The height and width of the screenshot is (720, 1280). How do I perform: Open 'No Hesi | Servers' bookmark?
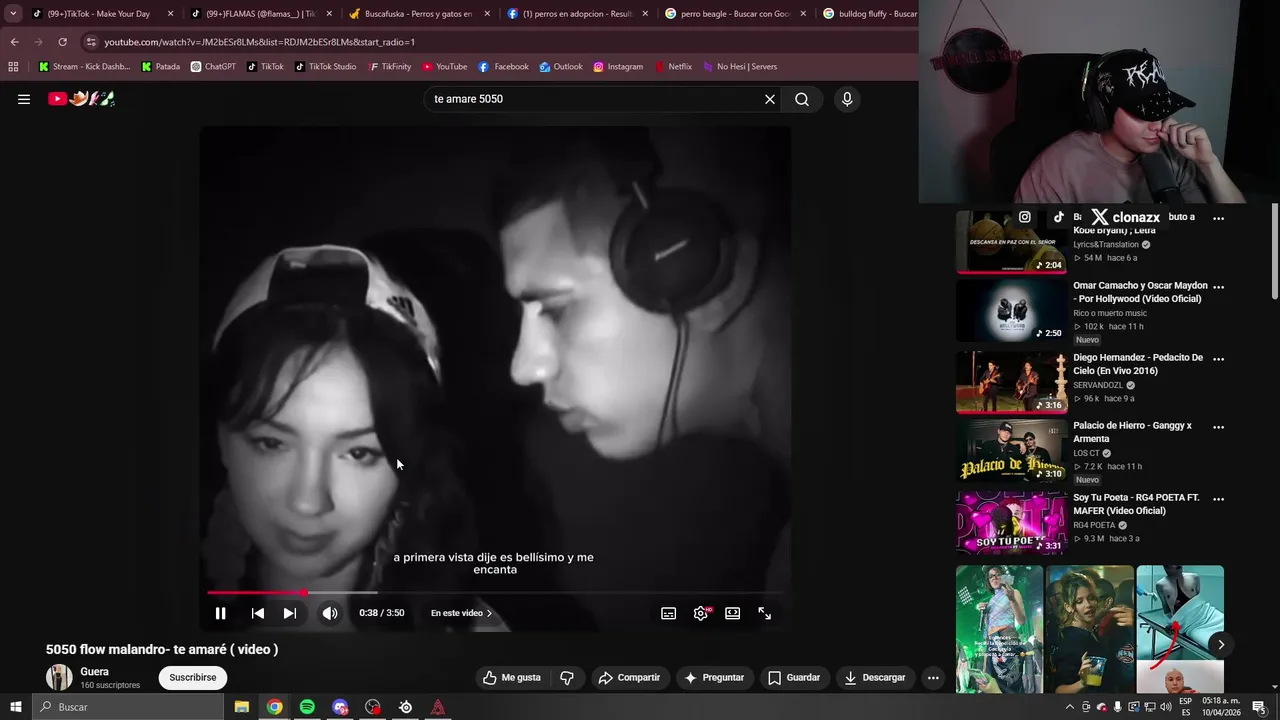740,67
